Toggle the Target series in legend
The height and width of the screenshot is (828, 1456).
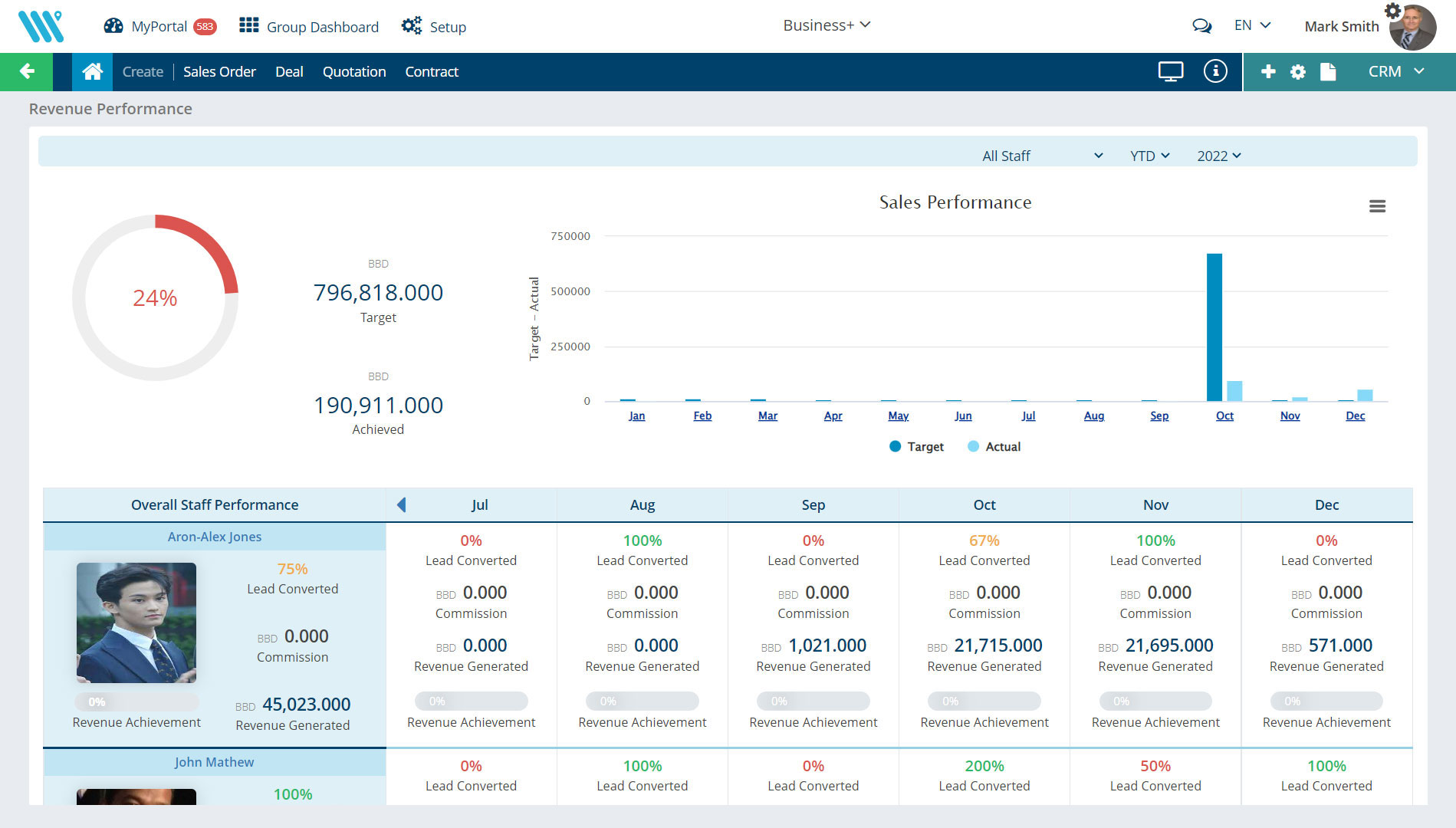pyautogui.click(x=916, y=446)
